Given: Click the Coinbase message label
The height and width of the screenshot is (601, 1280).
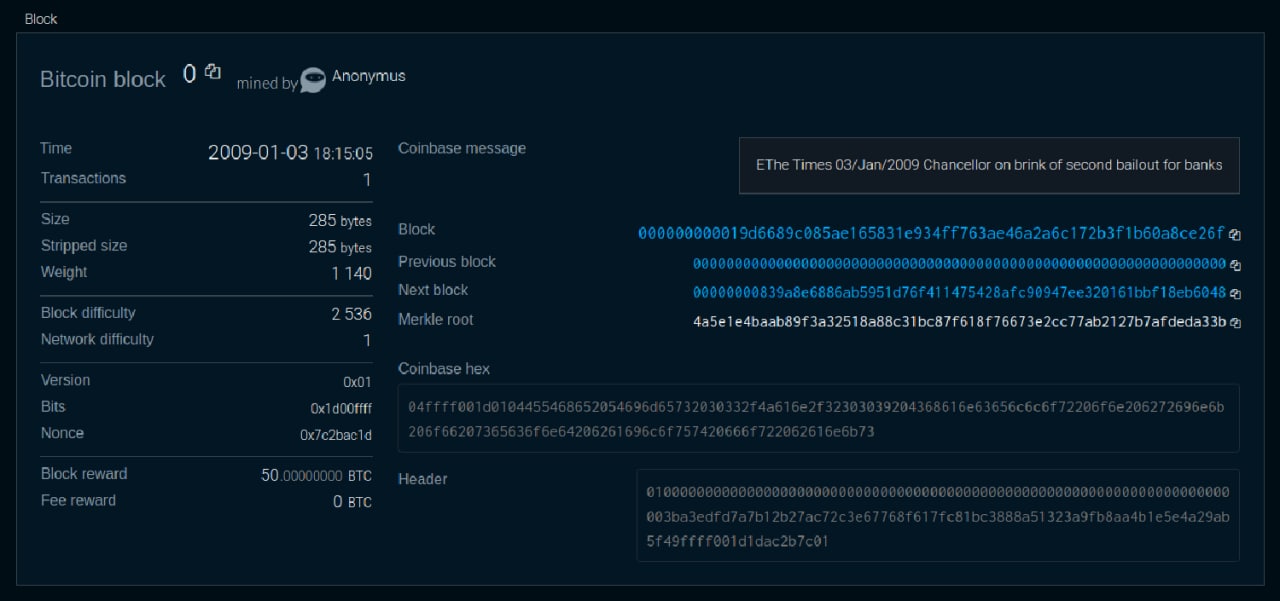Looking at the screenshot, I should [462, 148].
